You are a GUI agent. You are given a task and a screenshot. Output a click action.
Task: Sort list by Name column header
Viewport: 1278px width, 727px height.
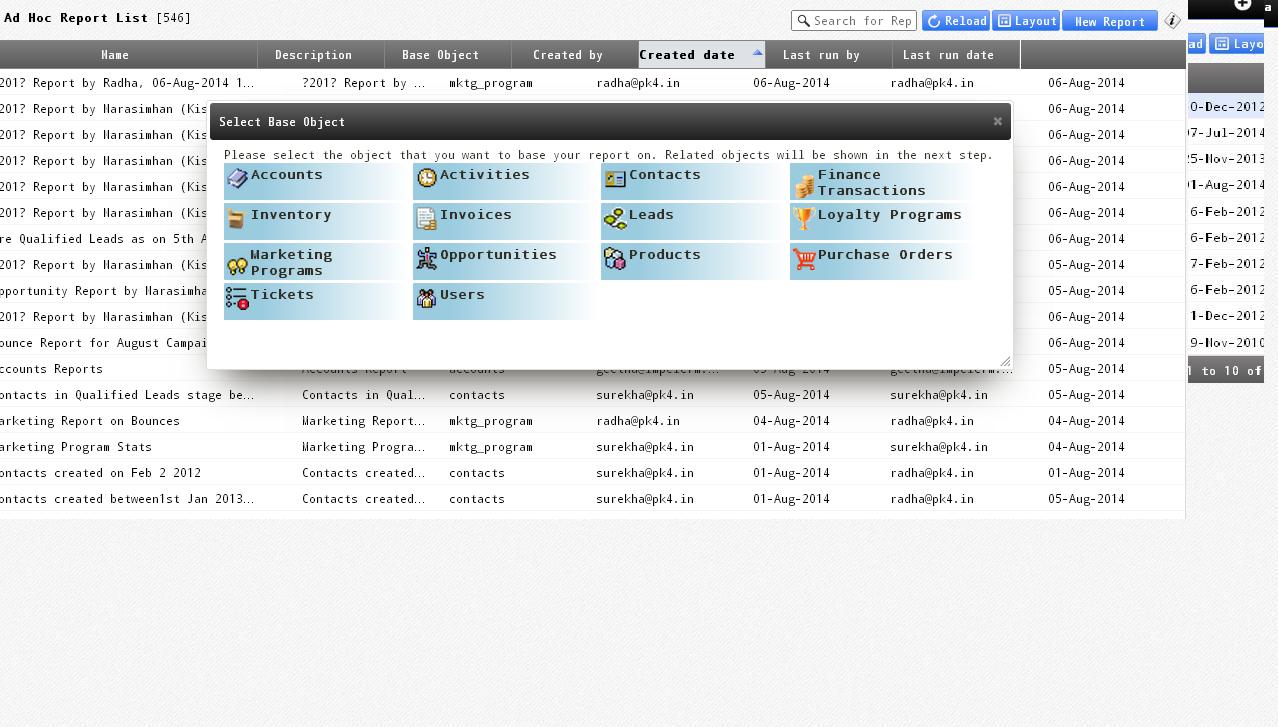(115, 55)
